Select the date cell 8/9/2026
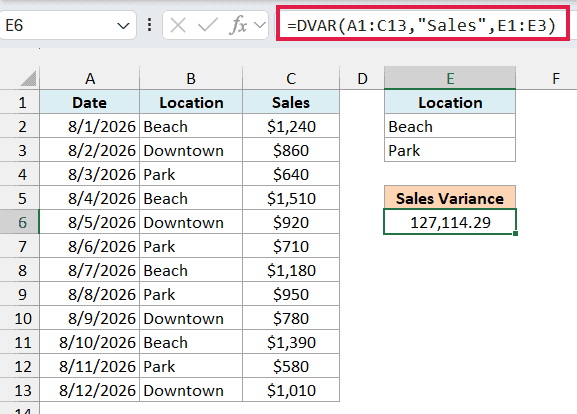The image size is (577, 414). tap(89, 318)
